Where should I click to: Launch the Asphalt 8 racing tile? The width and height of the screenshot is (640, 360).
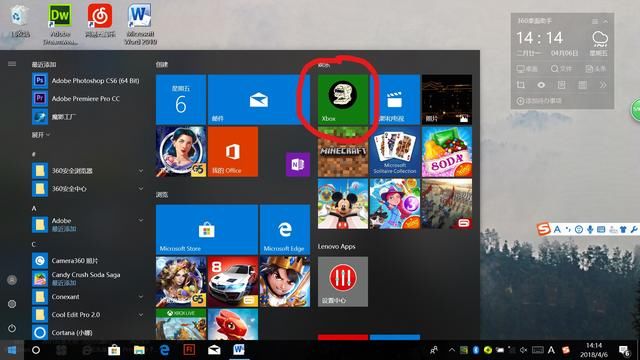[x=233, y=282]
